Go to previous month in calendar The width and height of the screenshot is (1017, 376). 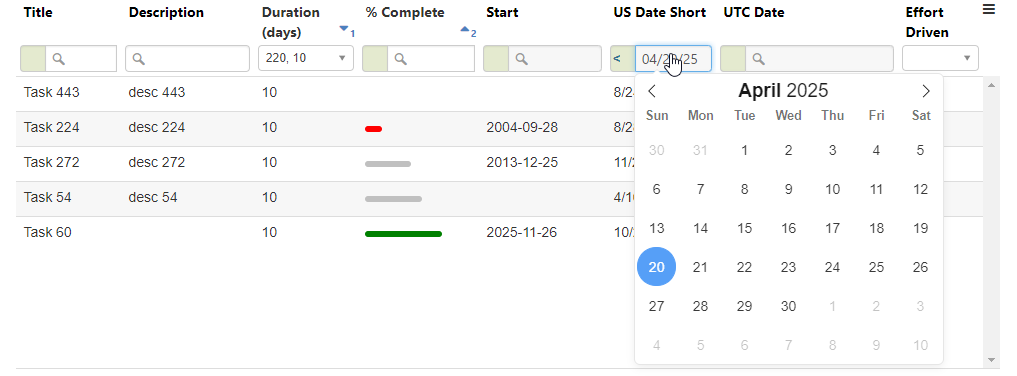click(652, 91)
